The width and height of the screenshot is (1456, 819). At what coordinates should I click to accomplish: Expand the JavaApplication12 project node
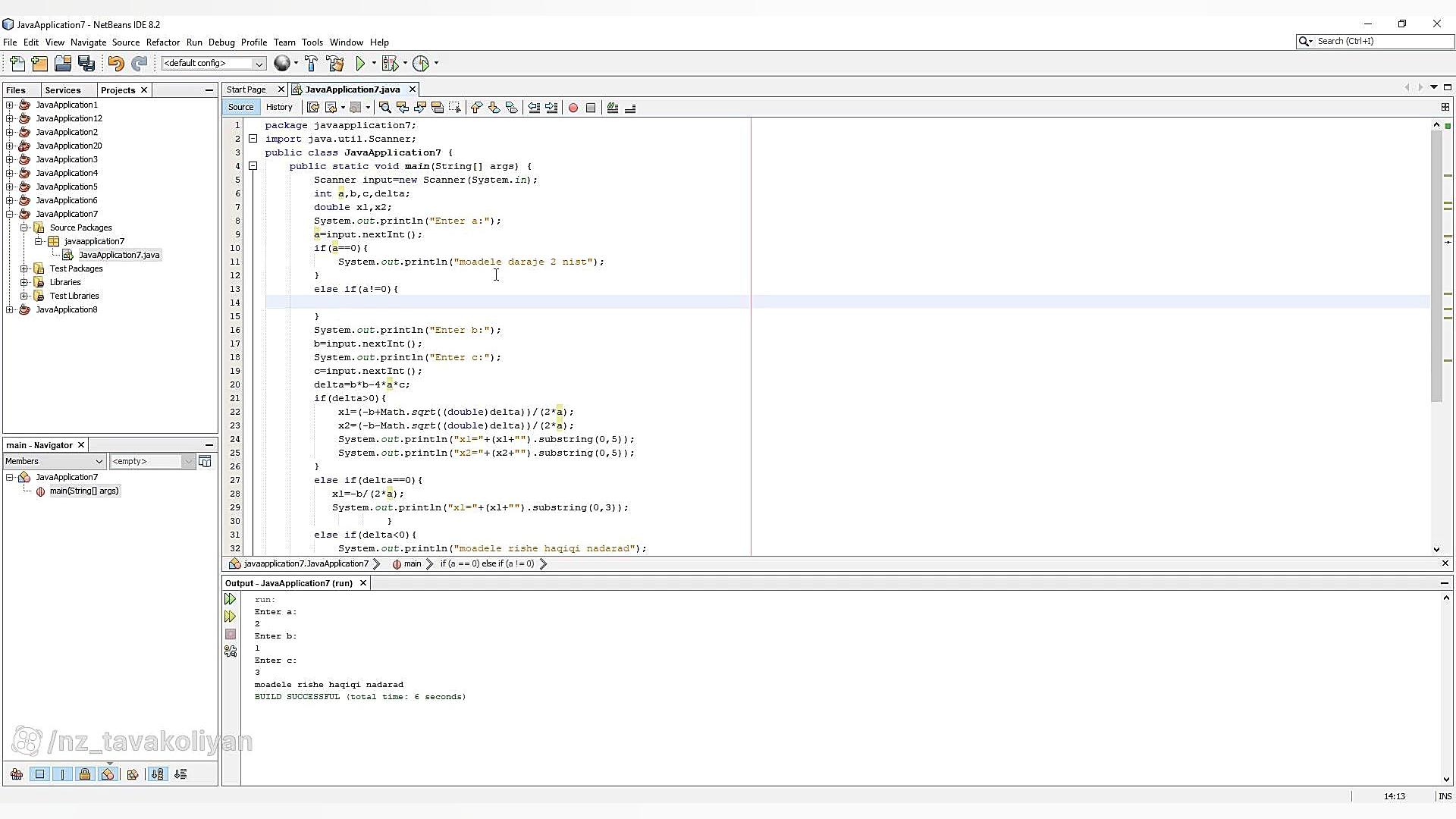[10, 118]
